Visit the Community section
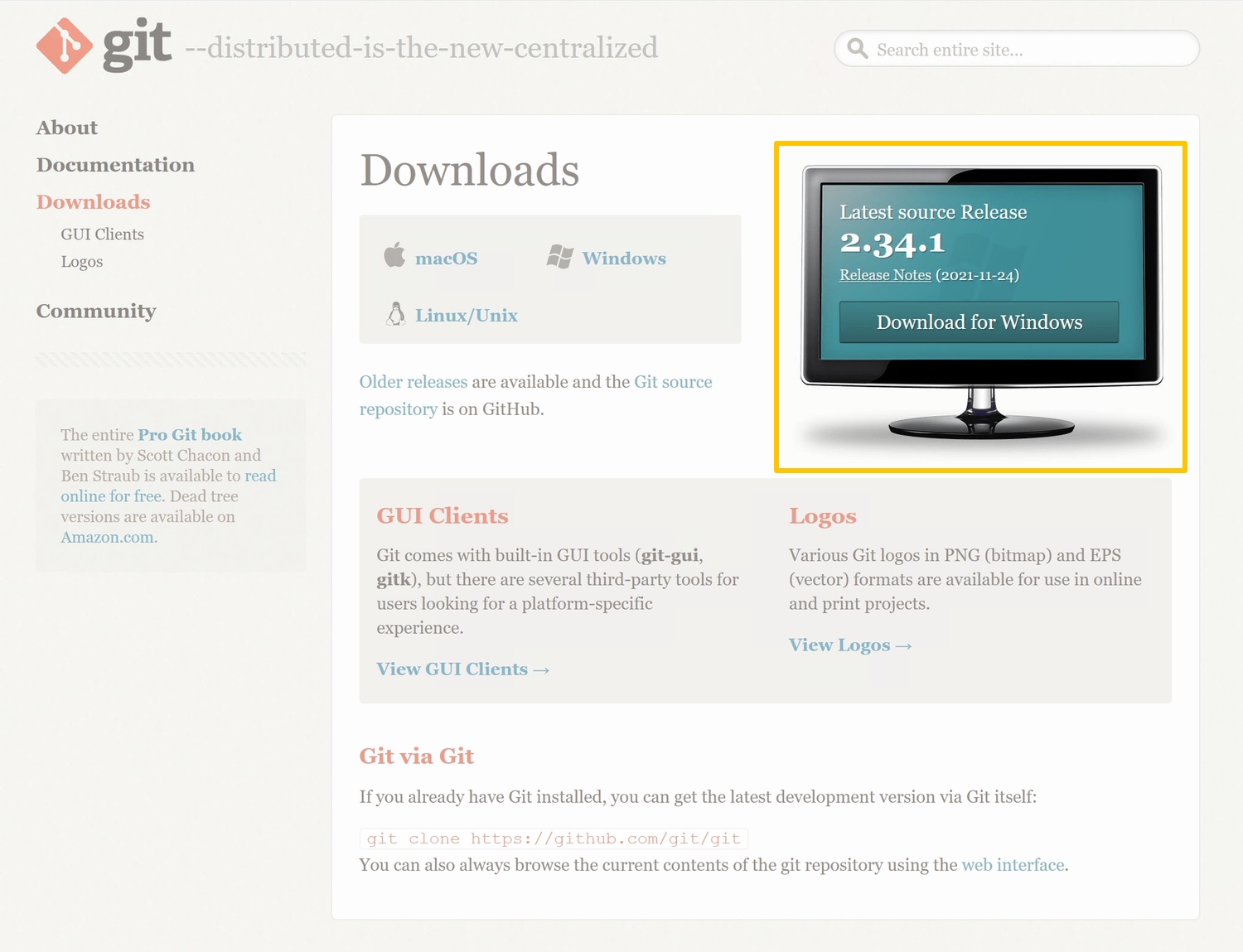Screen dimensions: 1243x952 96,312
